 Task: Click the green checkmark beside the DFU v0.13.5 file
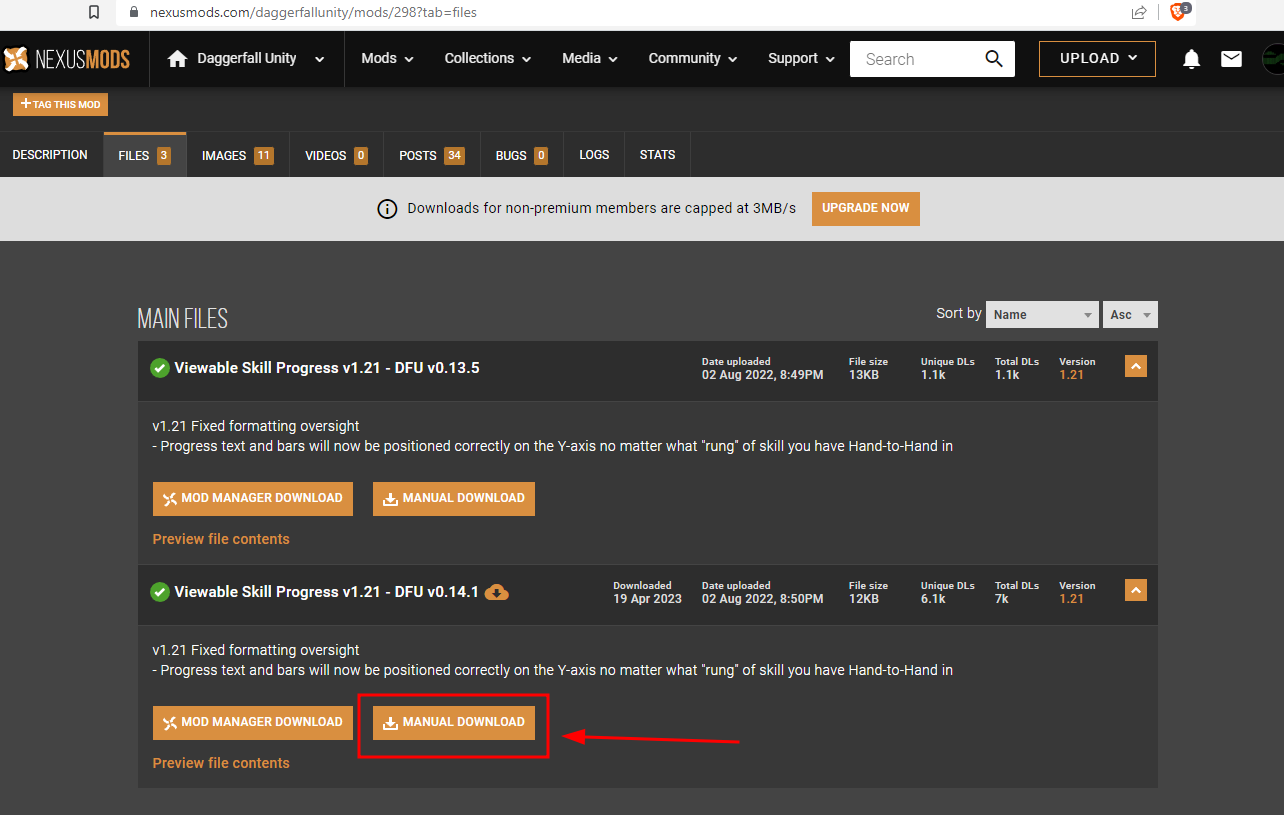160,368
